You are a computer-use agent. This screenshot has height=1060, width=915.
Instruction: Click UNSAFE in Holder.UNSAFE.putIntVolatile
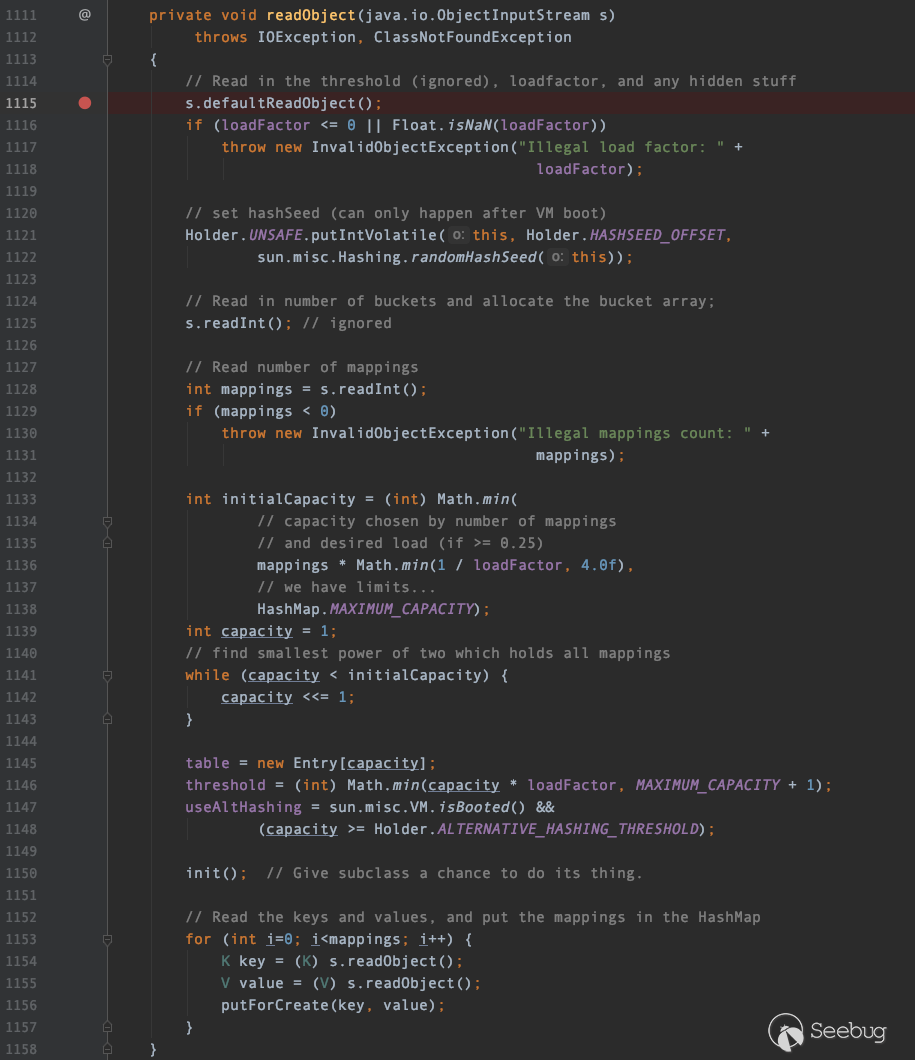[x=275, y=235]
